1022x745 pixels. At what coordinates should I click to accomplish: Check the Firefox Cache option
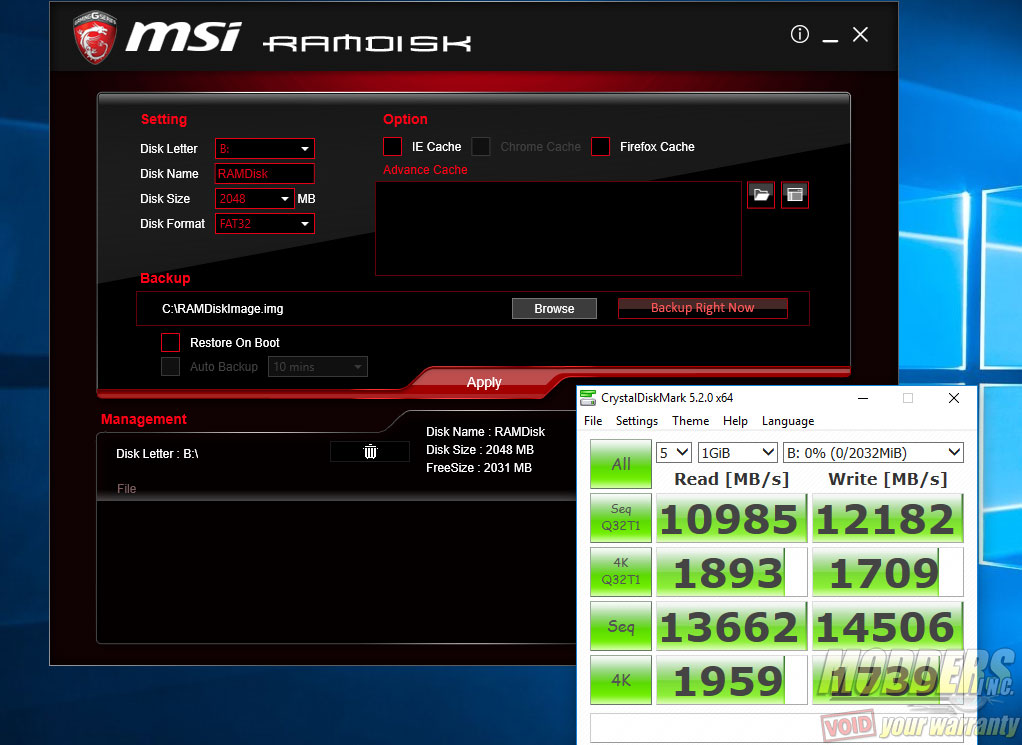[x=600, y=146]
